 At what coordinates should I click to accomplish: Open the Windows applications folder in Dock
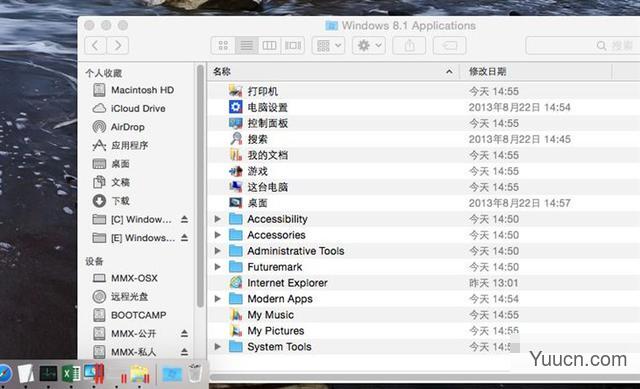172,374
